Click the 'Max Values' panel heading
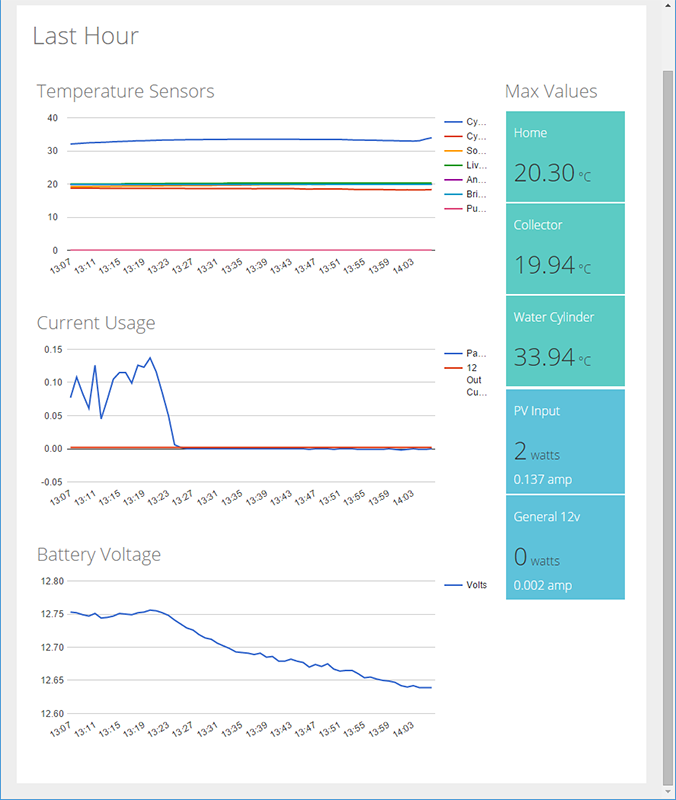 coord(551,92)
